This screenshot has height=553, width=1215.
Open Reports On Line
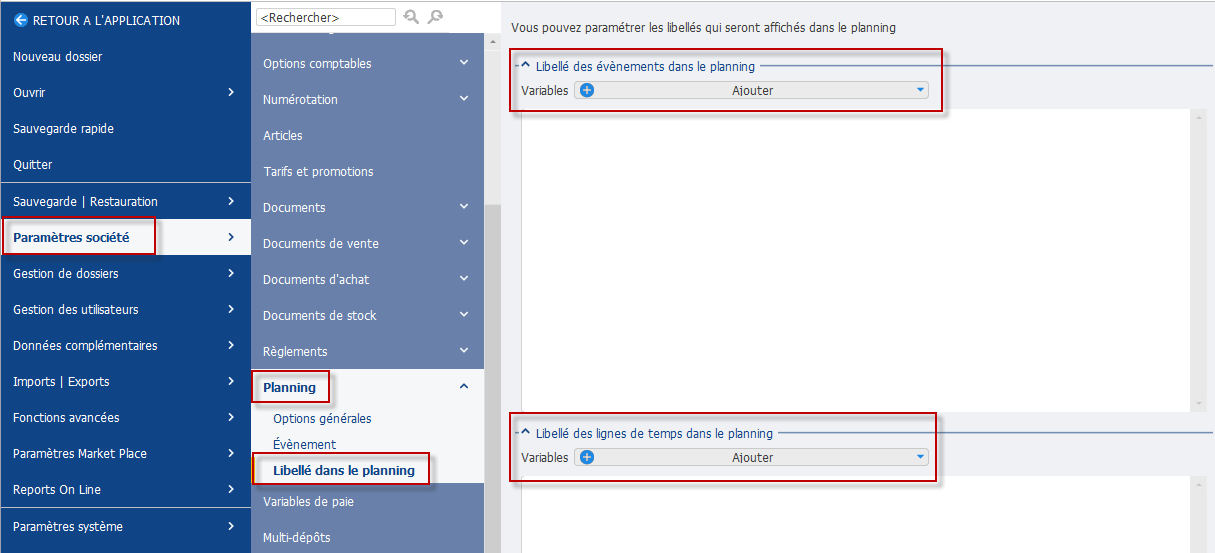point(125,489)
